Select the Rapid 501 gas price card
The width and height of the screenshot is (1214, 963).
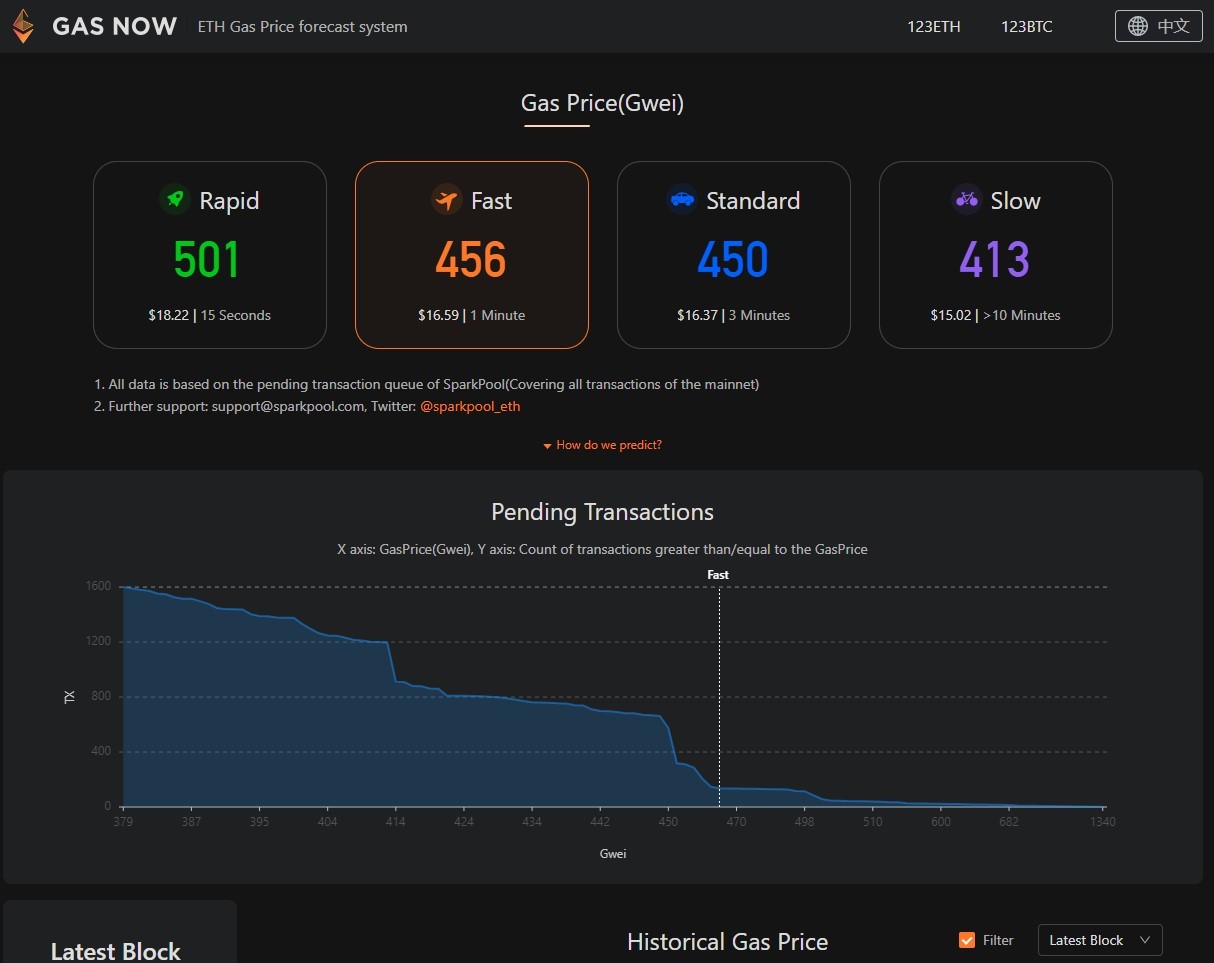[x=210, y=255]
